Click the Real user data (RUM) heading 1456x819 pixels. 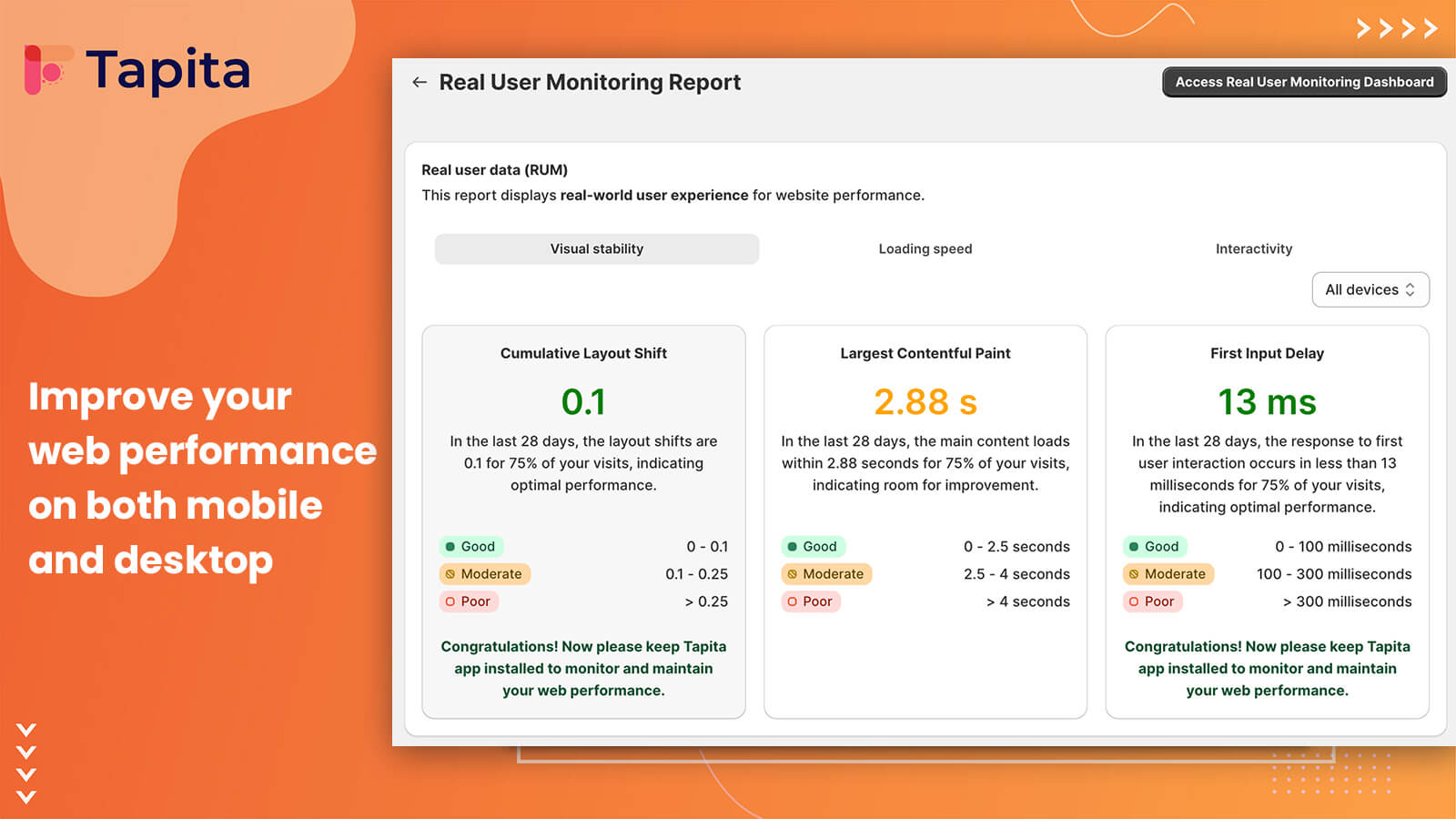tap(494, 169)
